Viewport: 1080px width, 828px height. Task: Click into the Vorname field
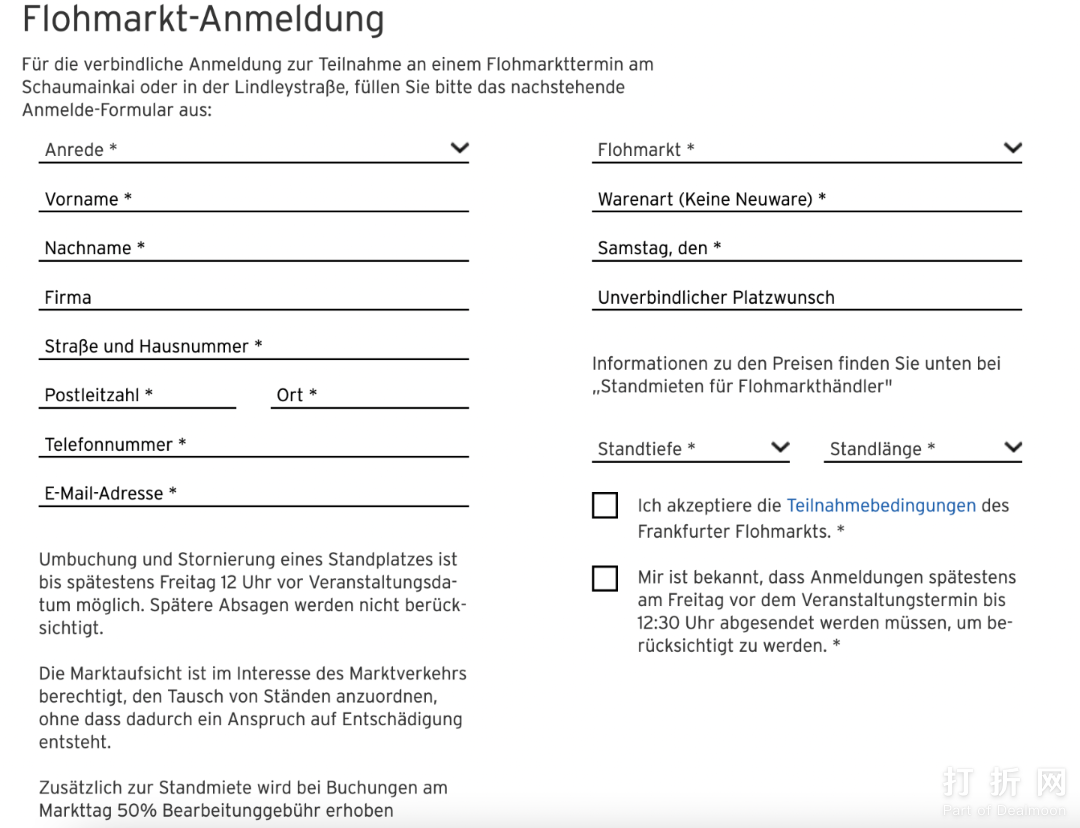point(254,199)
